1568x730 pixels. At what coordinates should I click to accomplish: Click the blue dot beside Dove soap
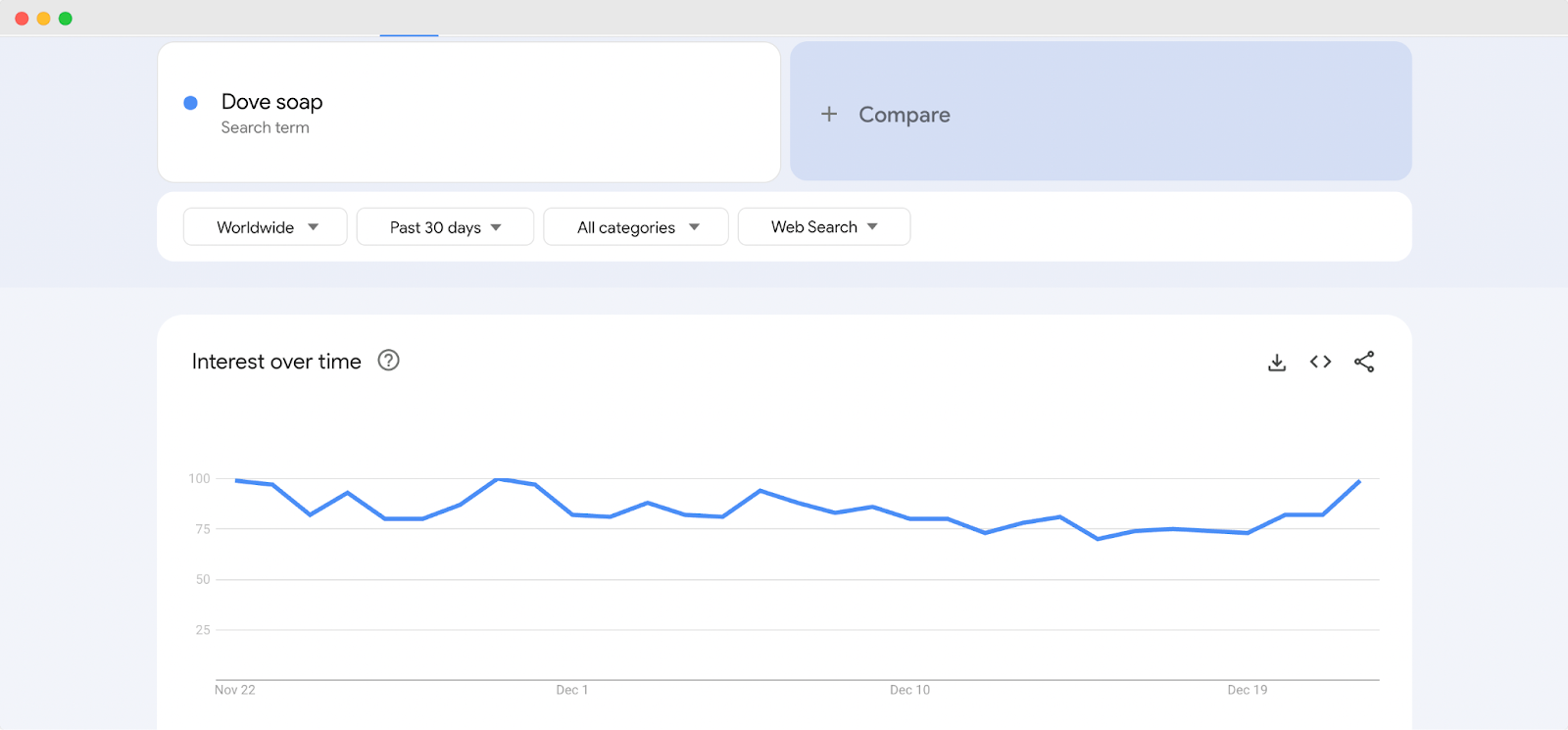point(190,102)
